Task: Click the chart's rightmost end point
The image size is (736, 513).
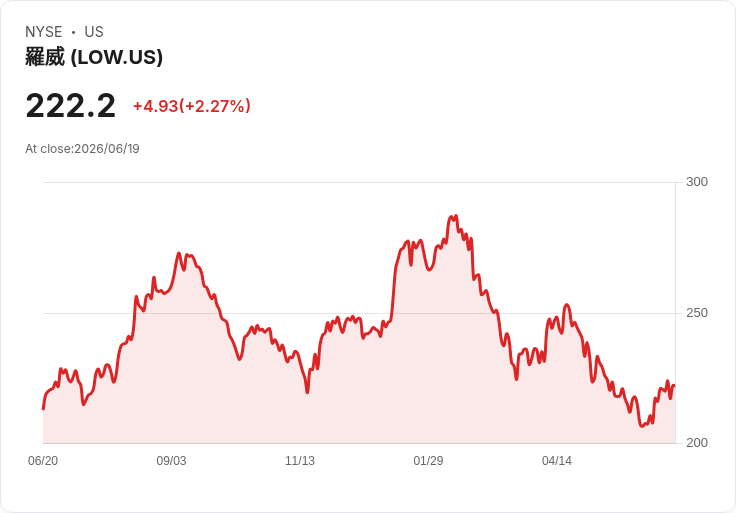Action: point(675,386)
